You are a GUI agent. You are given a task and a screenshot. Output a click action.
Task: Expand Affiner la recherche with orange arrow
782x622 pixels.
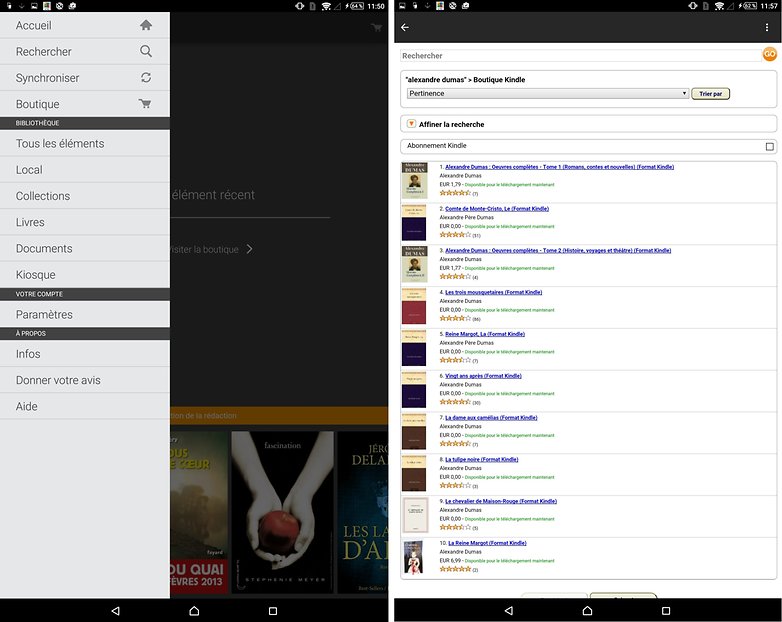pos(411,124)
